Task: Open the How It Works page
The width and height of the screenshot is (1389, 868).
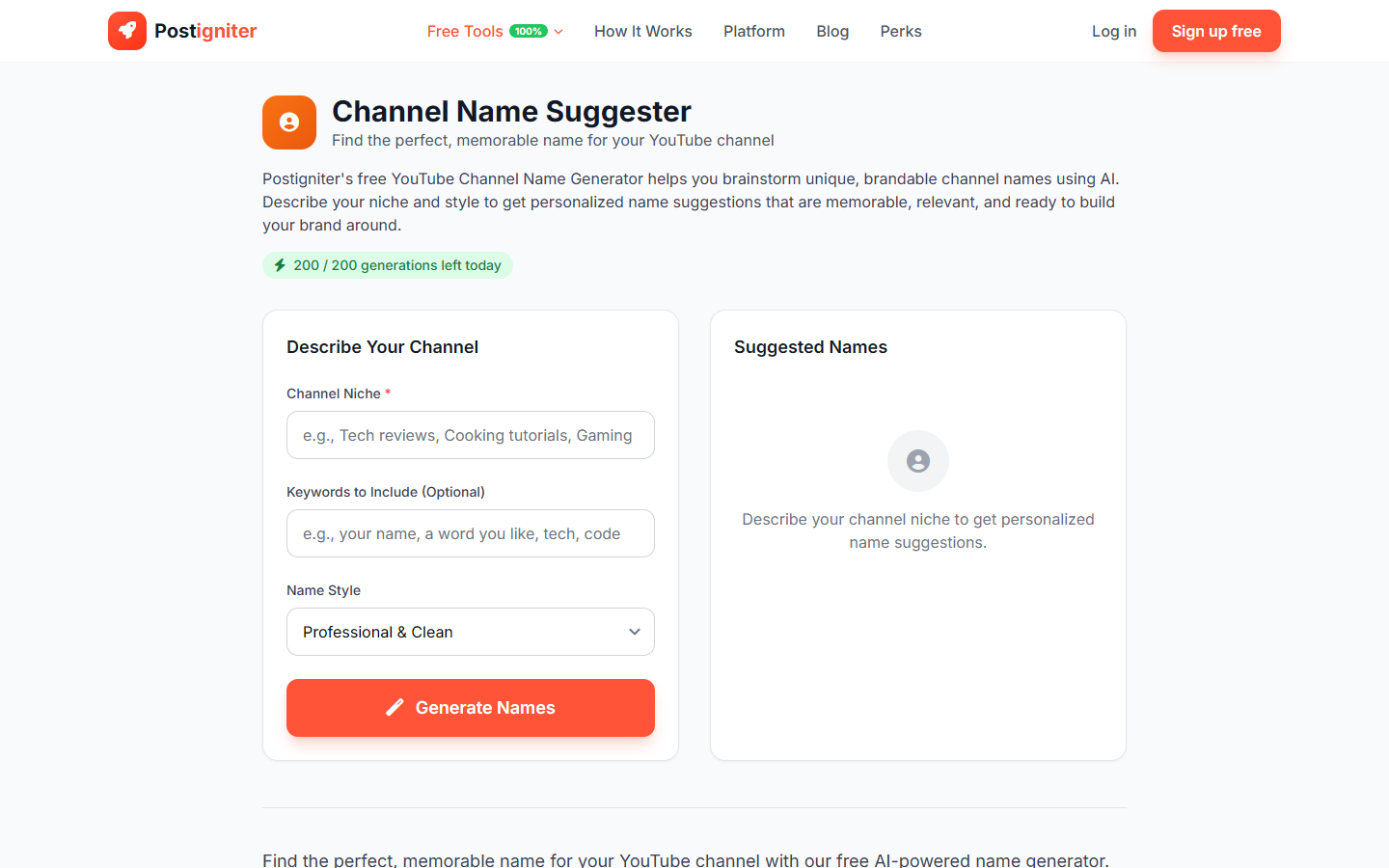Action: 642,31
